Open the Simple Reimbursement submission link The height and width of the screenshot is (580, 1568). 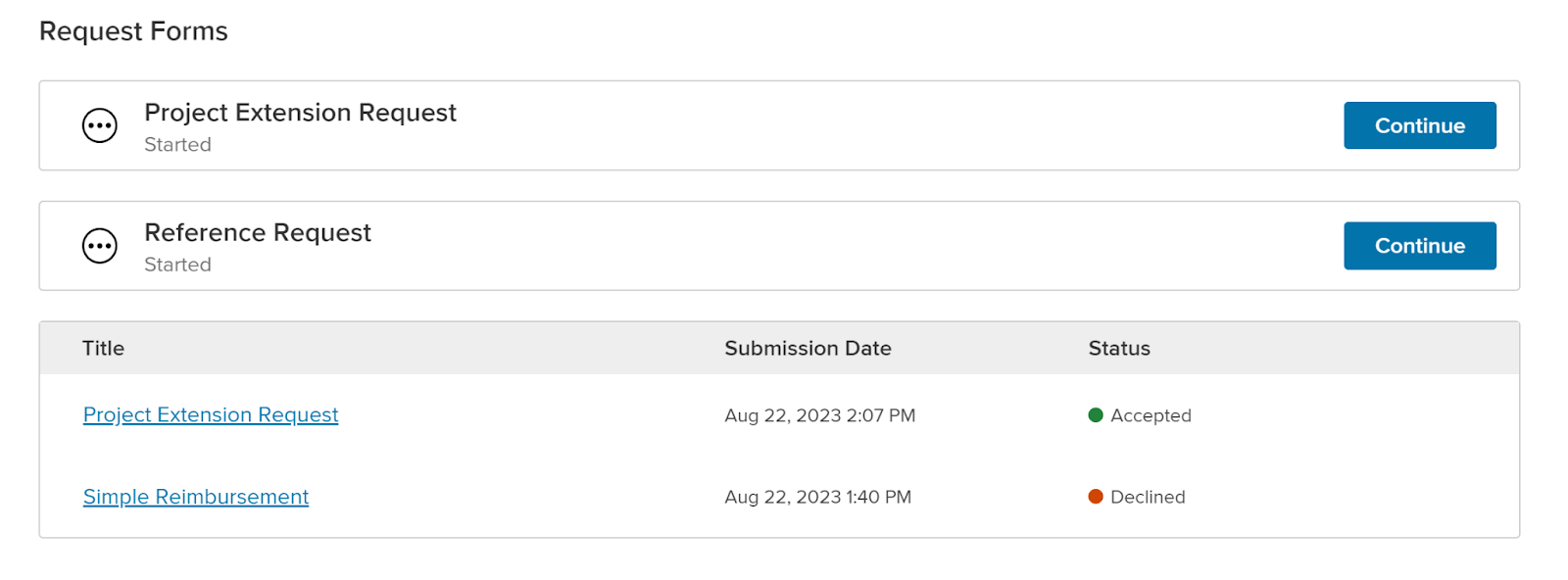[x=196, y=497]
